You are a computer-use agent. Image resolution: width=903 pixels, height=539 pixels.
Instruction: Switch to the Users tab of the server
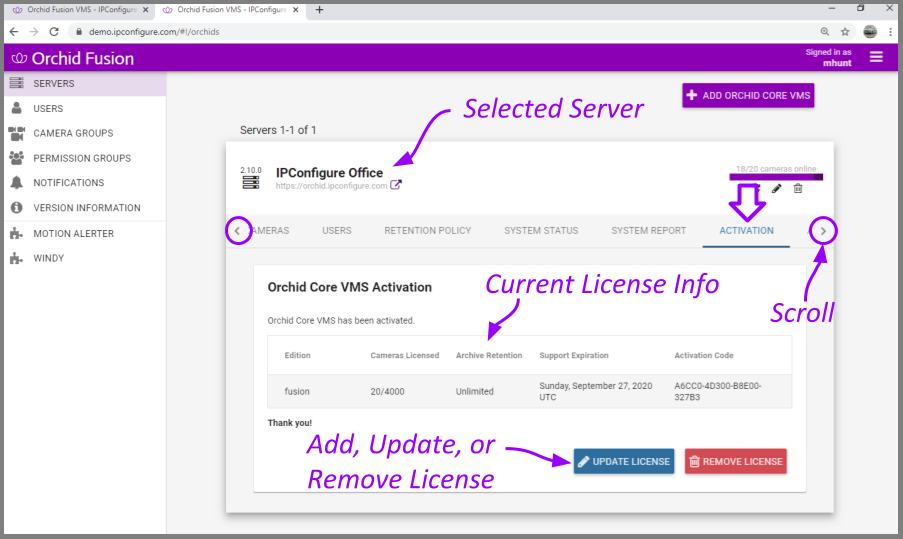click(x=337, y=230)
